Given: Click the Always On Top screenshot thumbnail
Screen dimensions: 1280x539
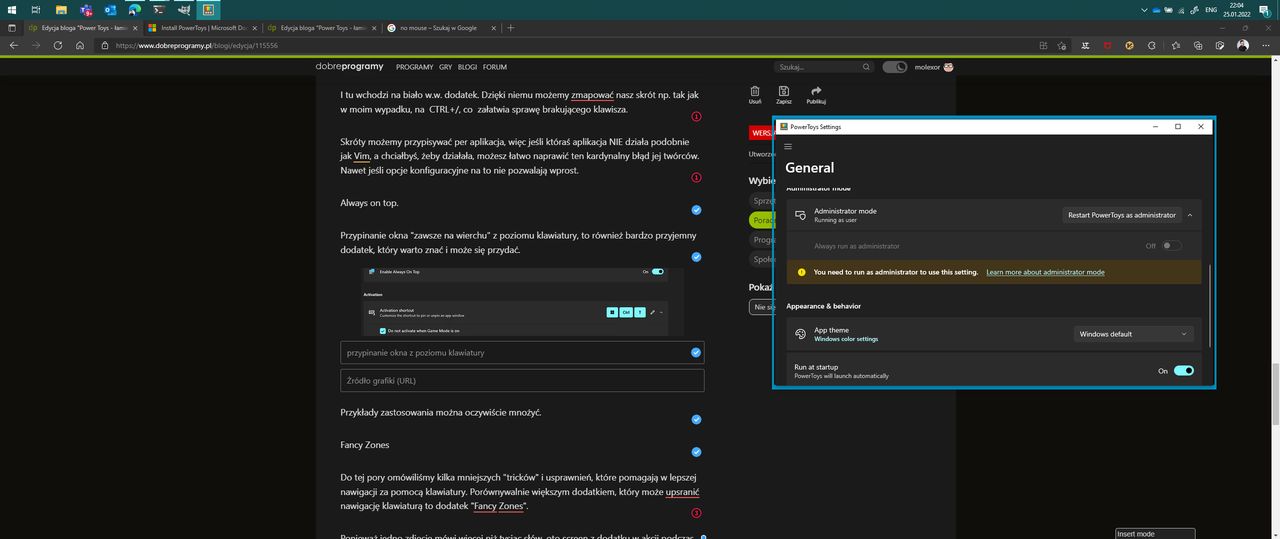Looking at the screenshot, I should 522,301.
